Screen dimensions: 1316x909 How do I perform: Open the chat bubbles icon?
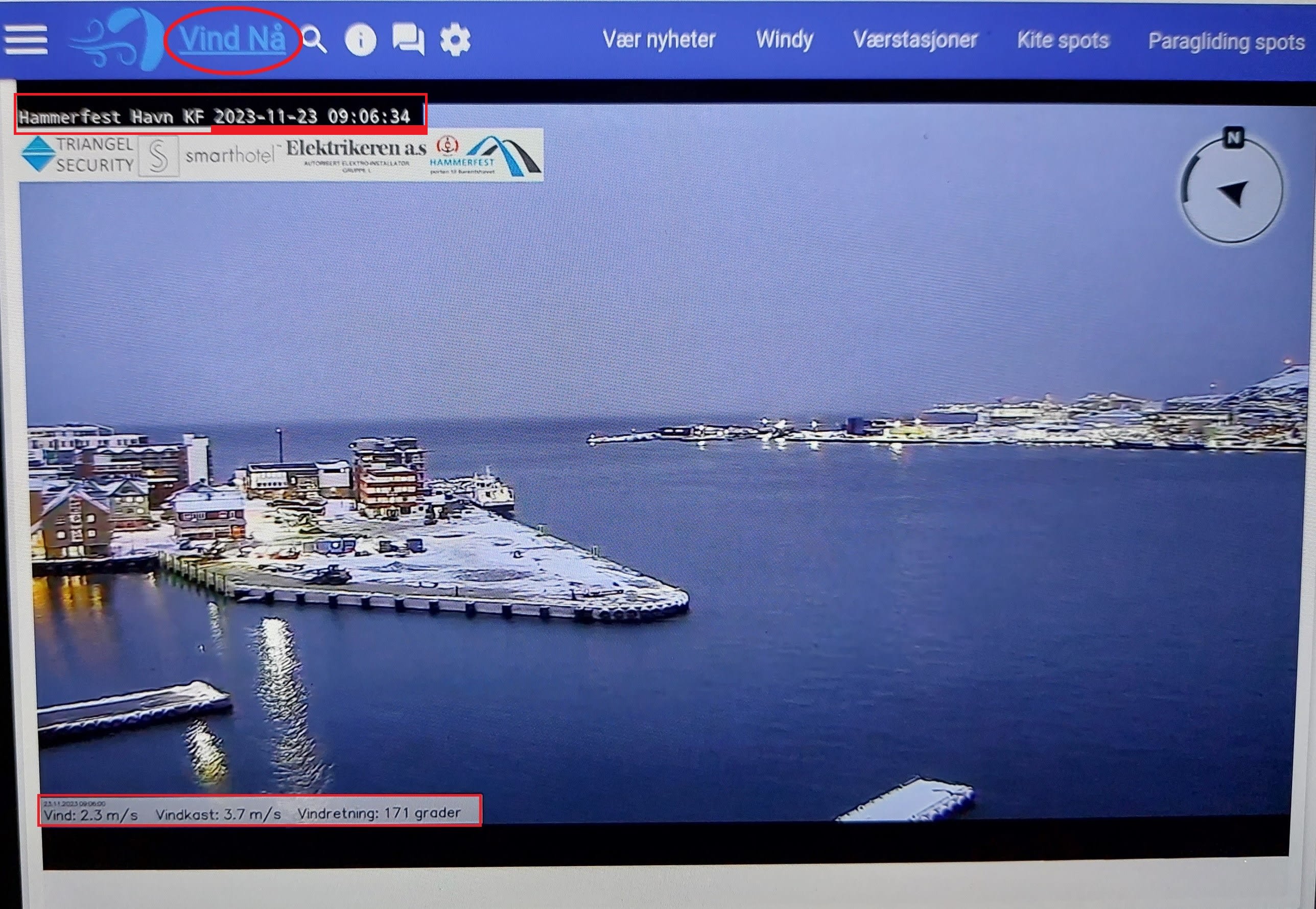(408, 40)
